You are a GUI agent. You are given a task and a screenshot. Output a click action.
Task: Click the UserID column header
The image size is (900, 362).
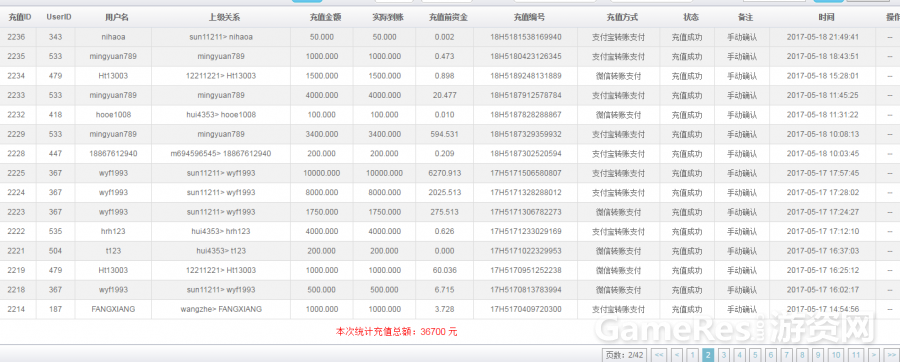[x=59, y=17]
